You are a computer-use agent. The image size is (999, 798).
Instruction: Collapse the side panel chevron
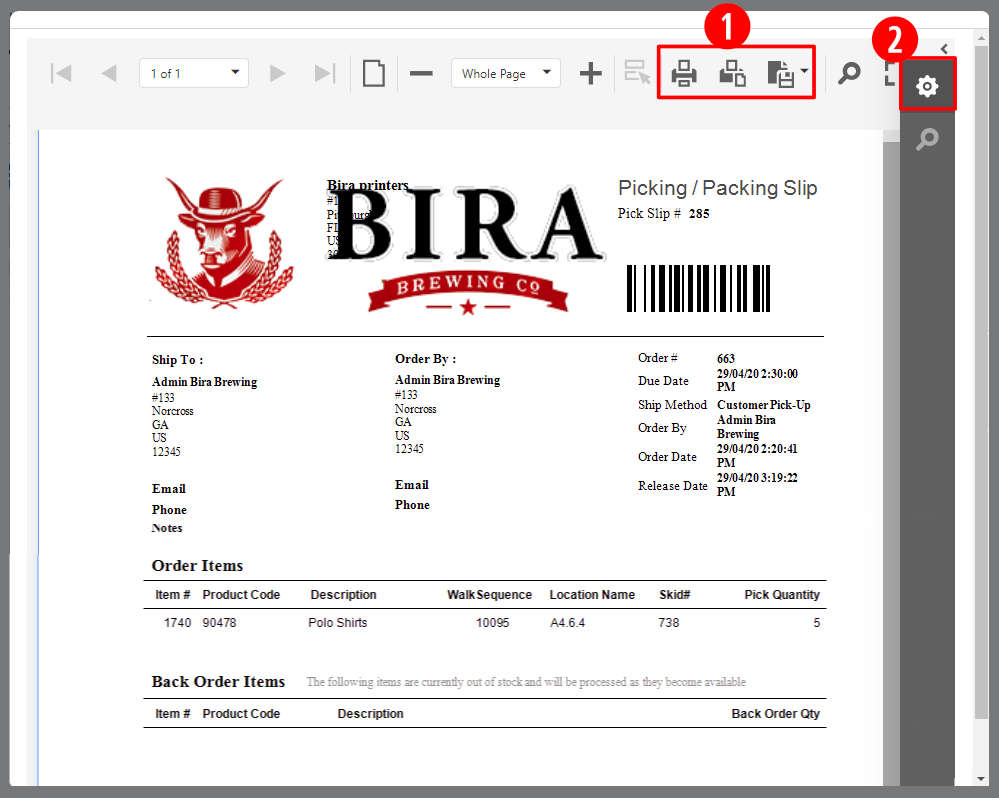944,48
